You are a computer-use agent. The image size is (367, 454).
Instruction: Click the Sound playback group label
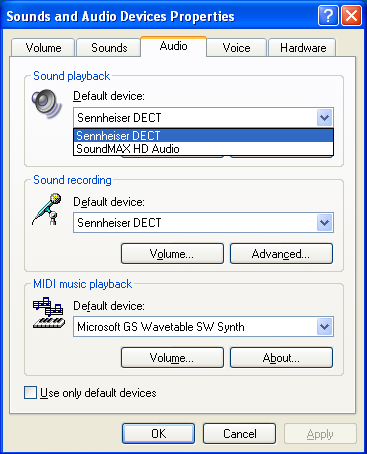[x=72, y=76]
